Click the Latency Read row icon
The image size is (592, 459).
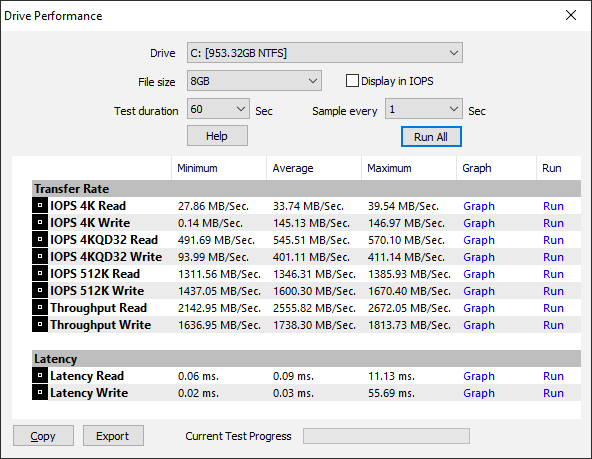pos(40,375)
